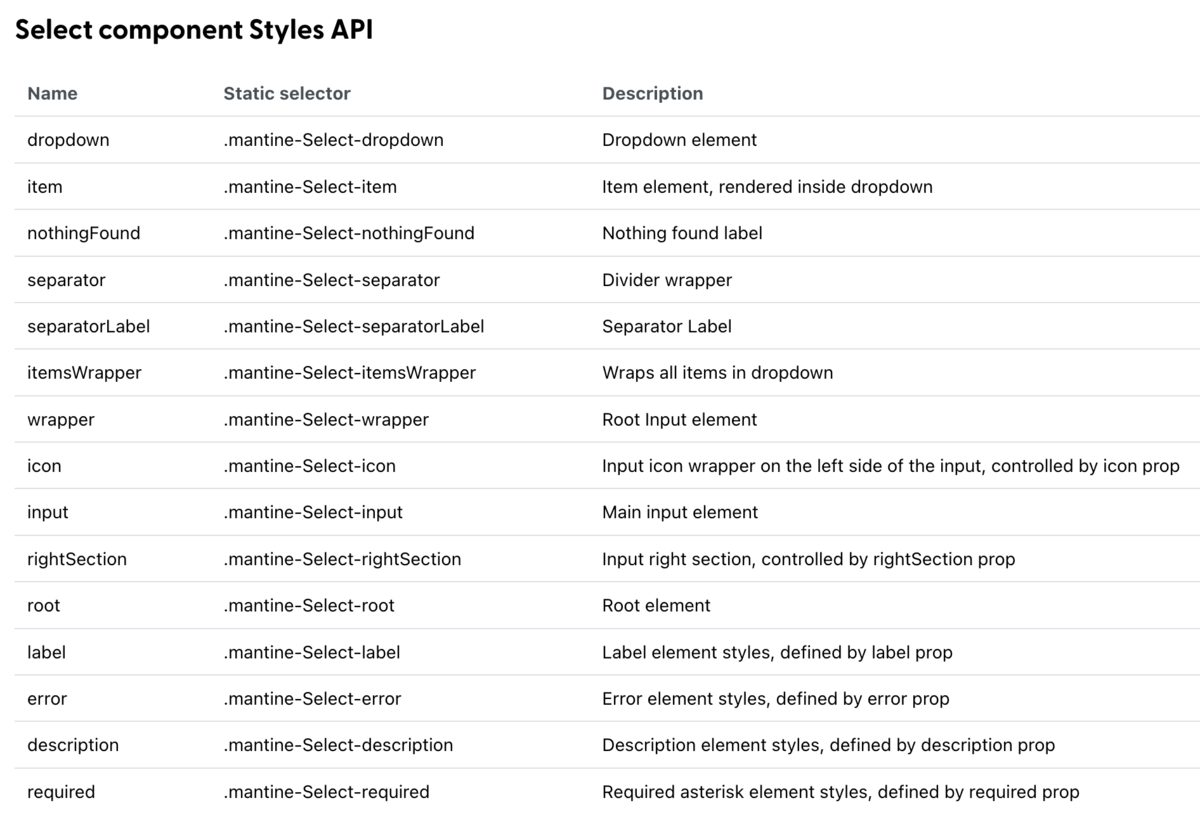This screenshot has height=817, width=1200.
Task: Click '.mantine-Select-item' selector cell
Action: (x=310, y=187)
